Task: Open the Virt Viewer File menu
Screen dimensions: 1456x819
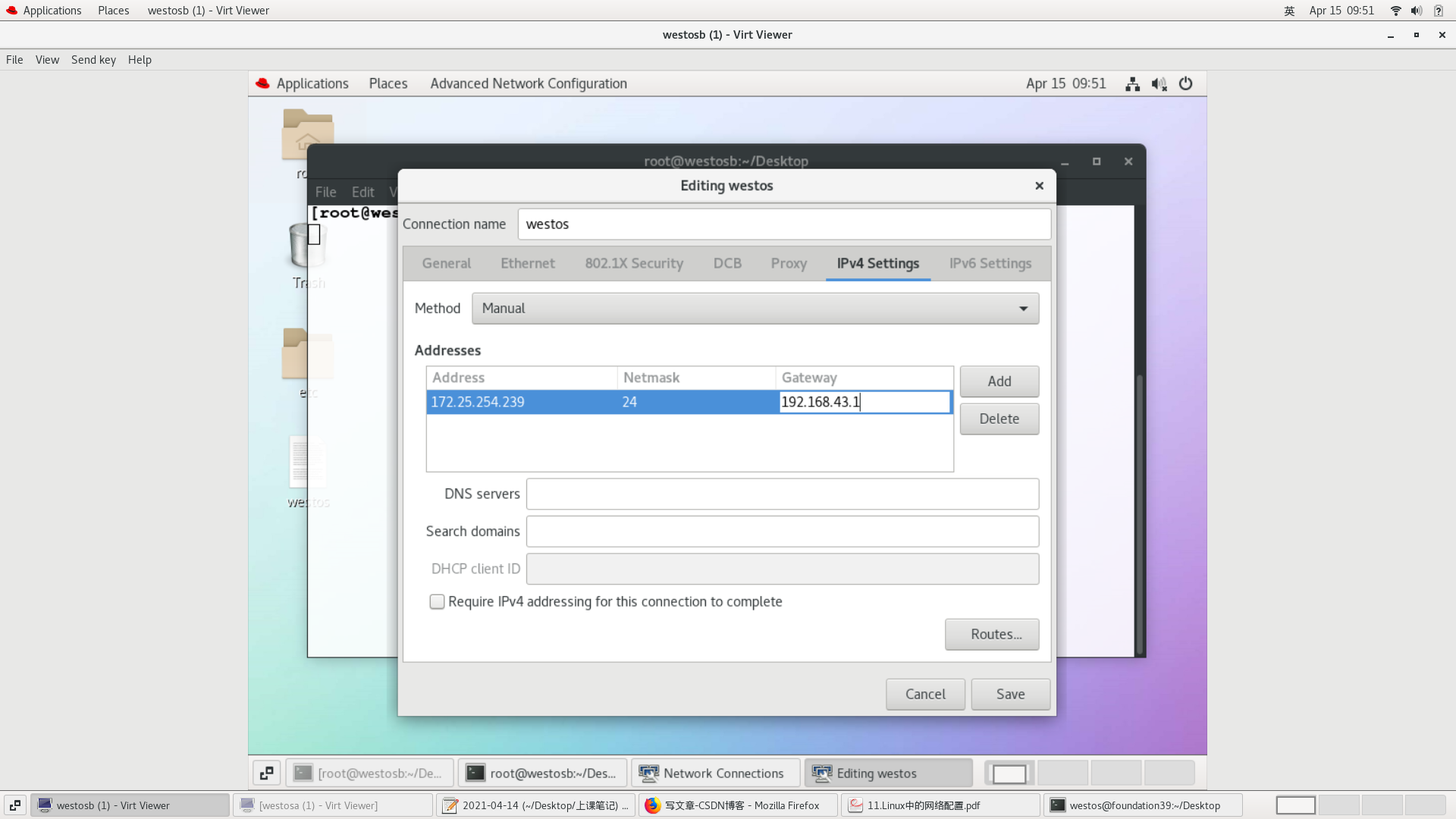Action: pyautogui.click(x=14, y=60)
